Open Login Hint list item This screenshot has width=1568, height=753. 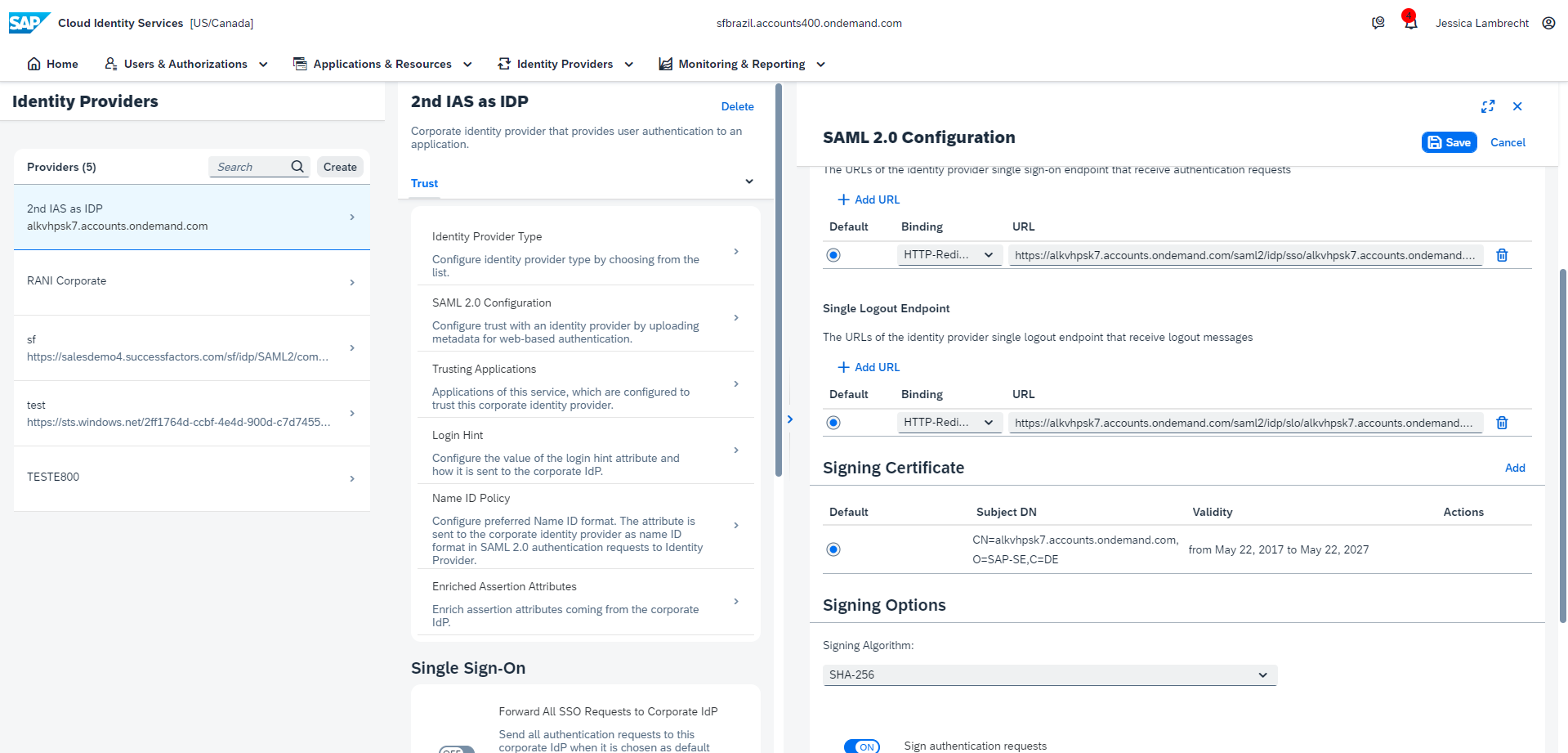tap(585, 450)
